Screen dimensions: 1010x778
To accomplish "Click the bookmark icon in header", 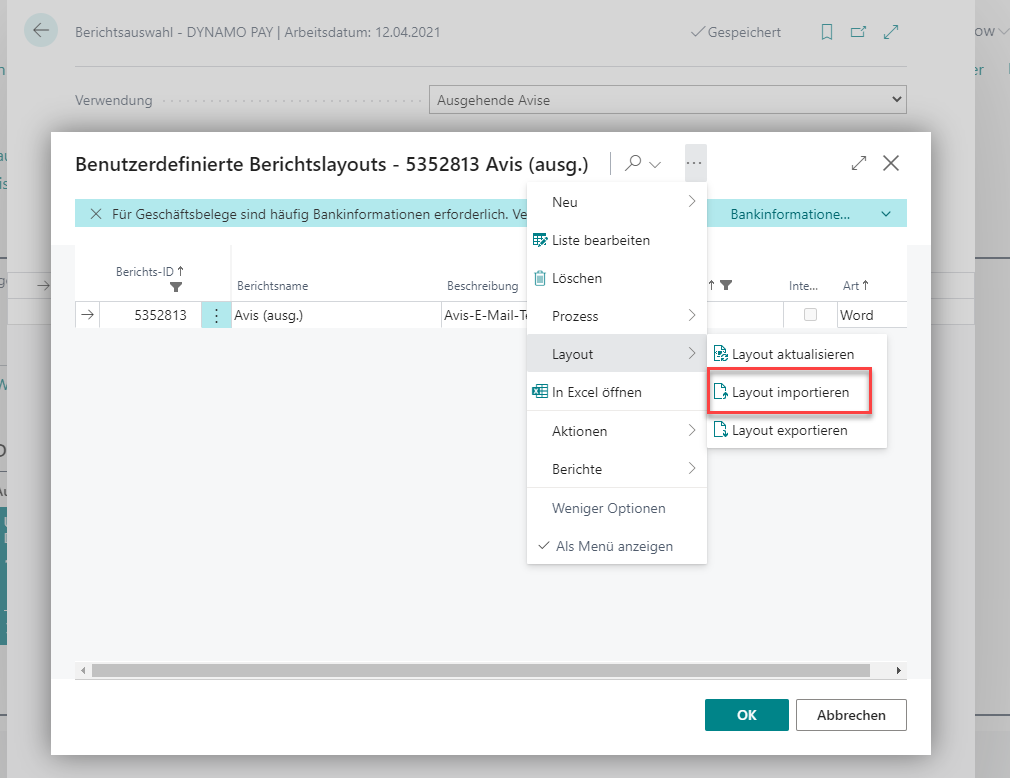I will tap(826, 32).
